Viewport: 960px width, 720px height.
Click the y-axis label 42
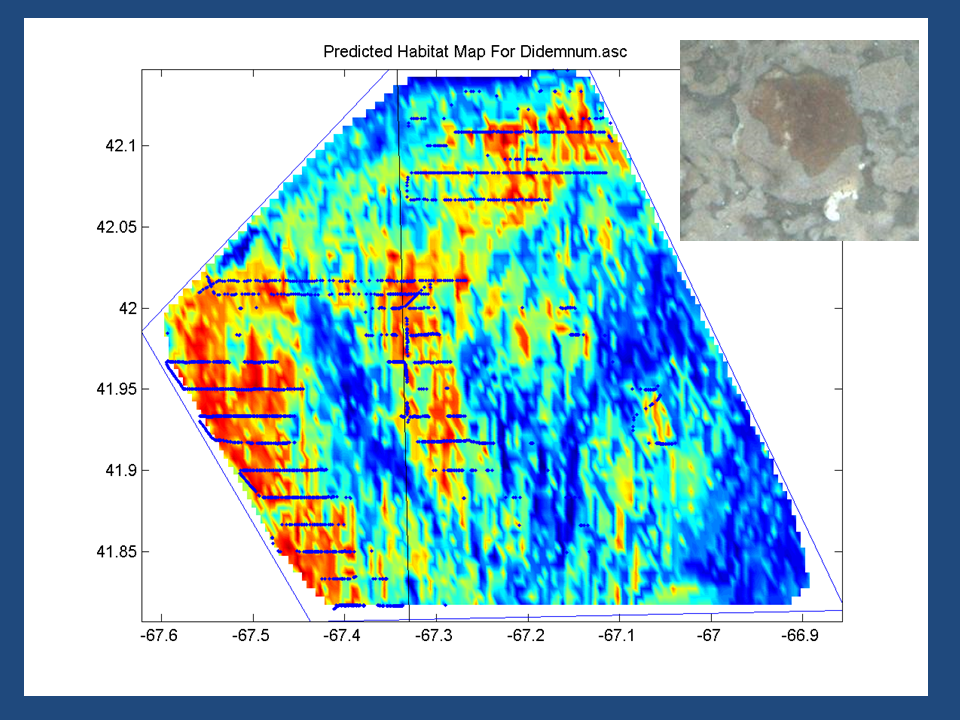point(127,309)
